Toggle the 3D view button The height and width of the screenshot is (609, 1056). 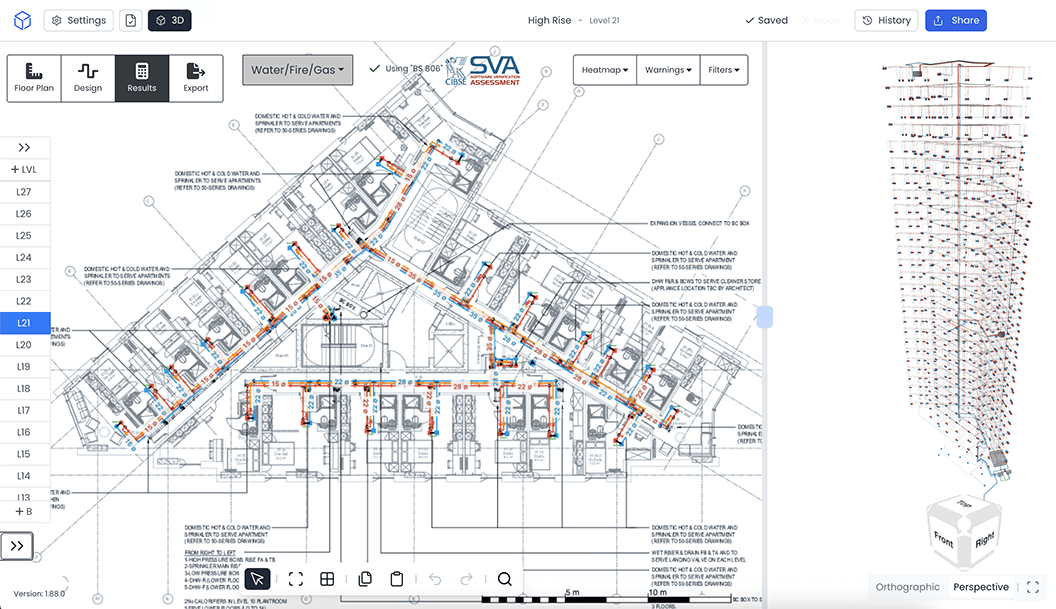[x=170, y=20]
